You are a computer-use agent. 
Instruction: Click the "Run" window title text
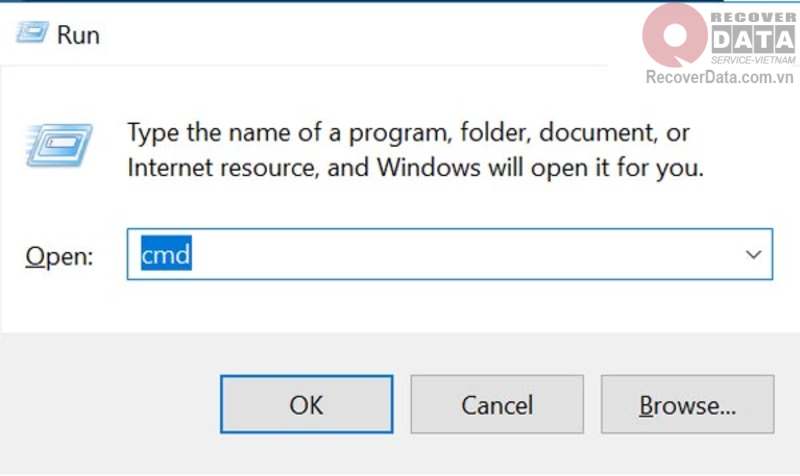[78, 35]
